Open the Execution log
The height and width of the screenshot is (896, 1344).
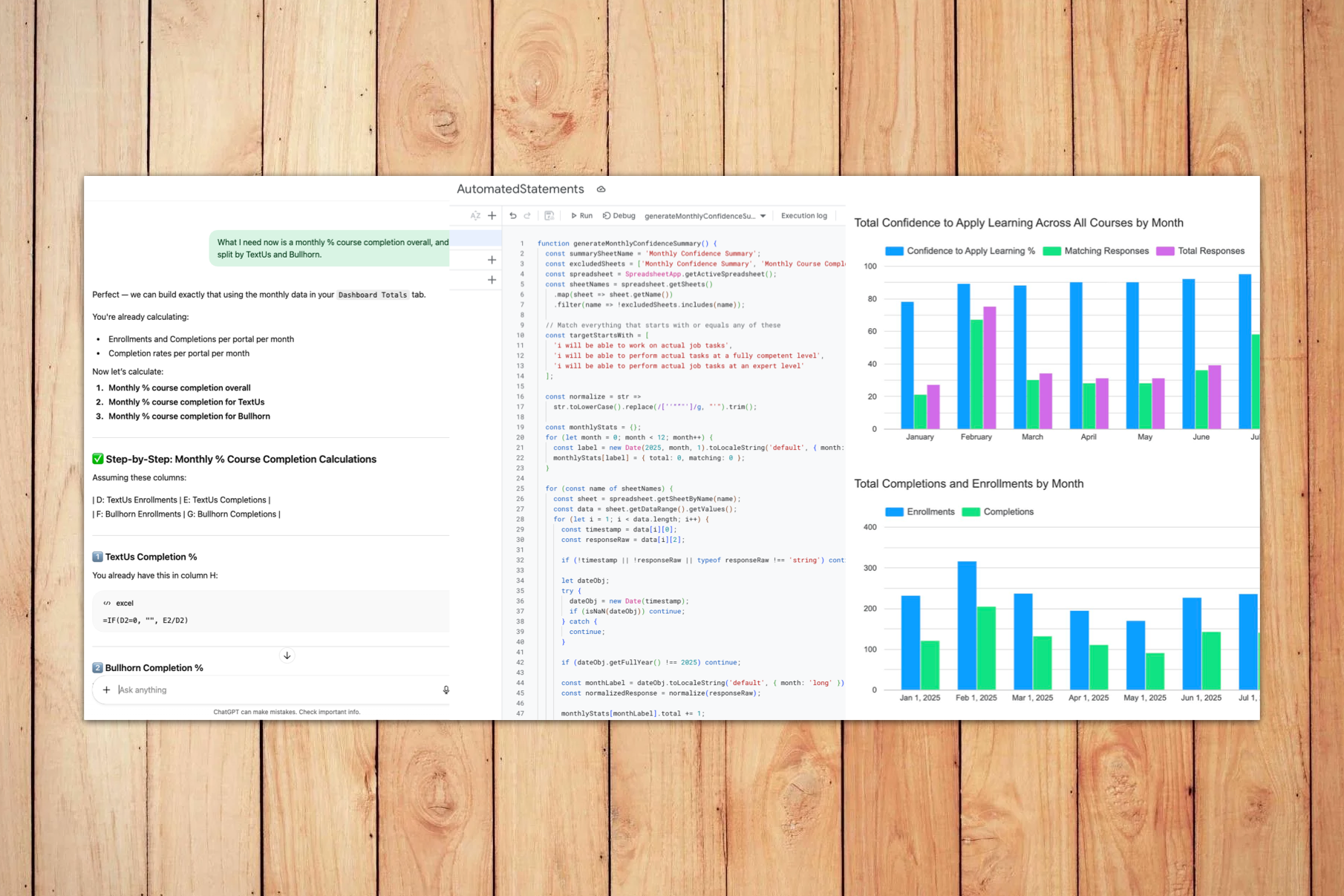[804, 216]
